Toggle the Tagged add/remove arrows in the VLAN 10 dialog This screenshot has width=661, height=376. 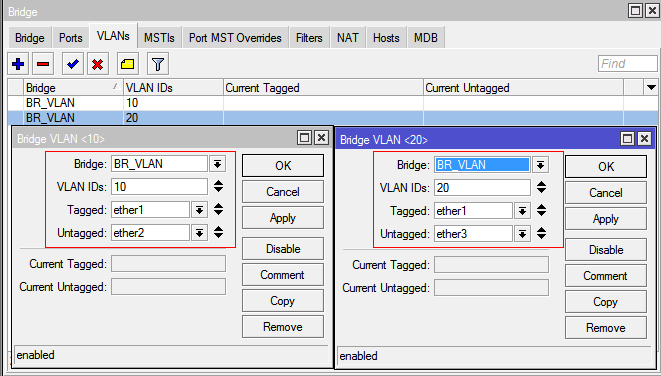click(218, 209)
